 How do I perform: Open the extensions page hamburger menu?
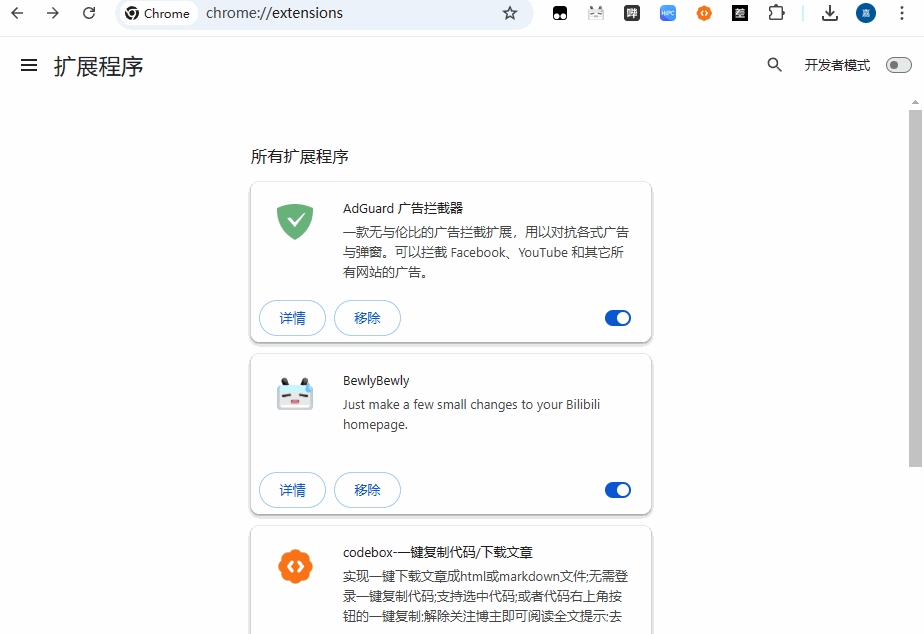point(28,64)
